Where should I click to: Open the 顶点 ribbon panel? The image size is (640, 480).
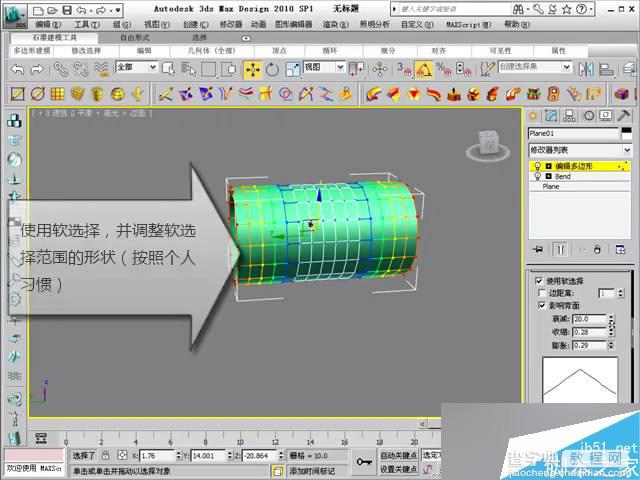click(x=280, y=51)
